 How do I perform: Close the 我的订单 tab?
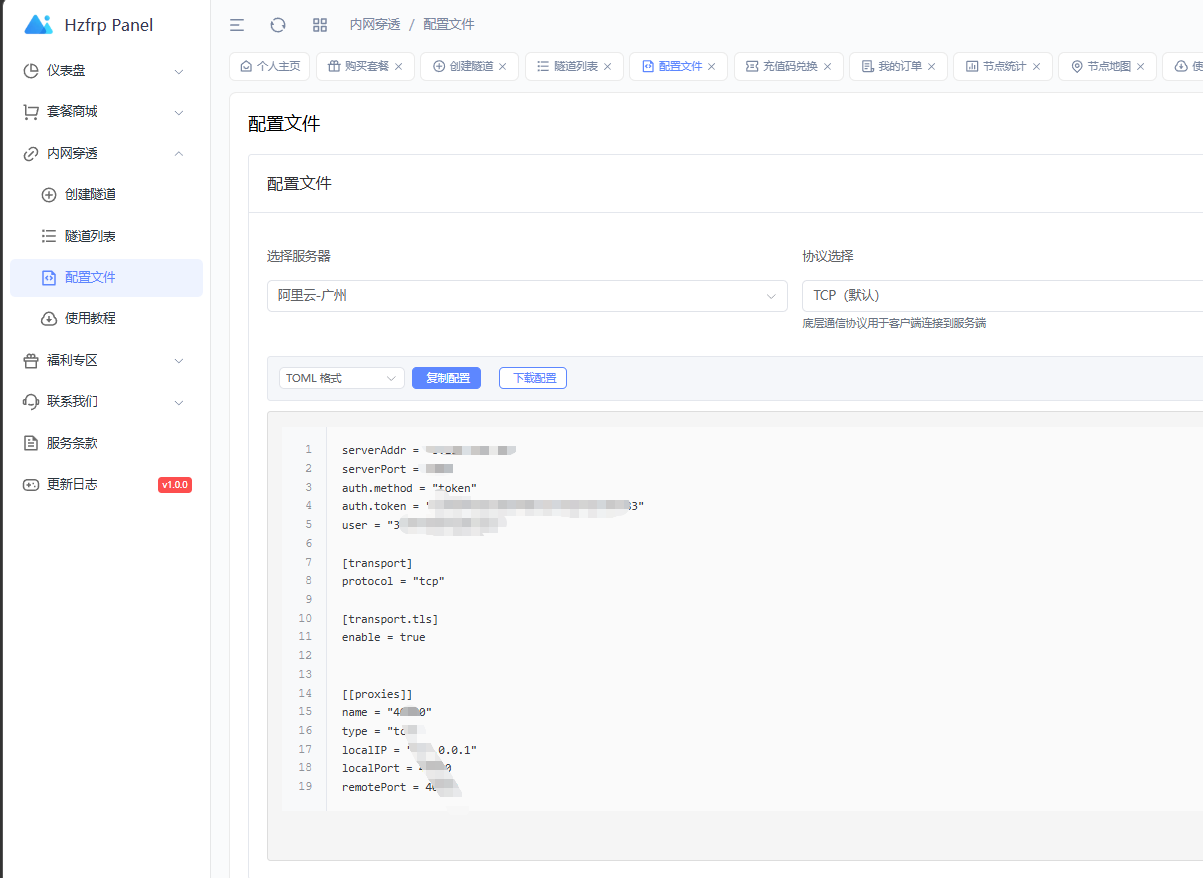point(931,67)
